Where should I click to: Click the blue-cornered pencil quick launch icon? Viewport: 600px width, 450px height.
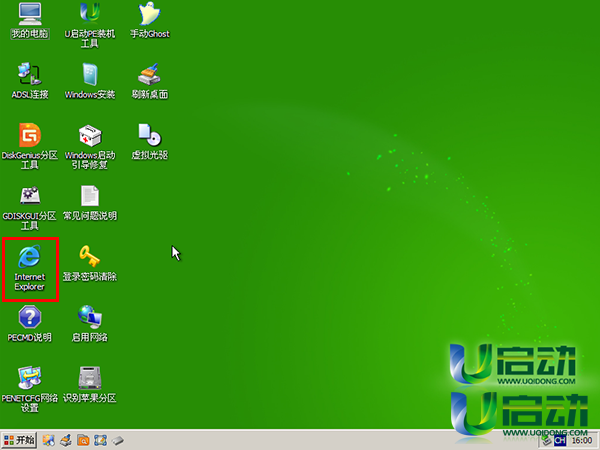tap(101, 440)
